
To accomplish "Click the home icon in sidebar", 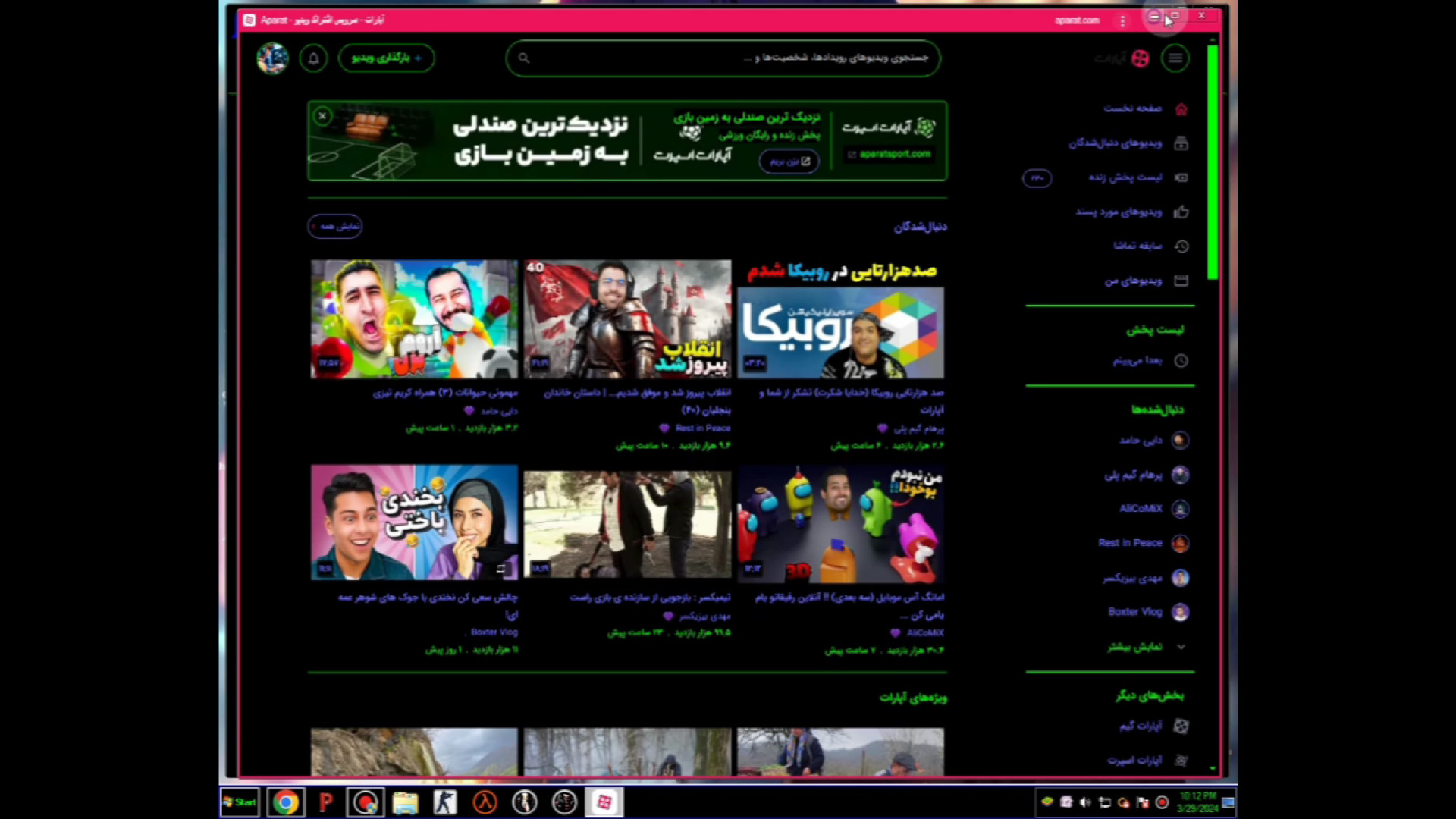I will pyautogui.click(x=1181, y=109).
